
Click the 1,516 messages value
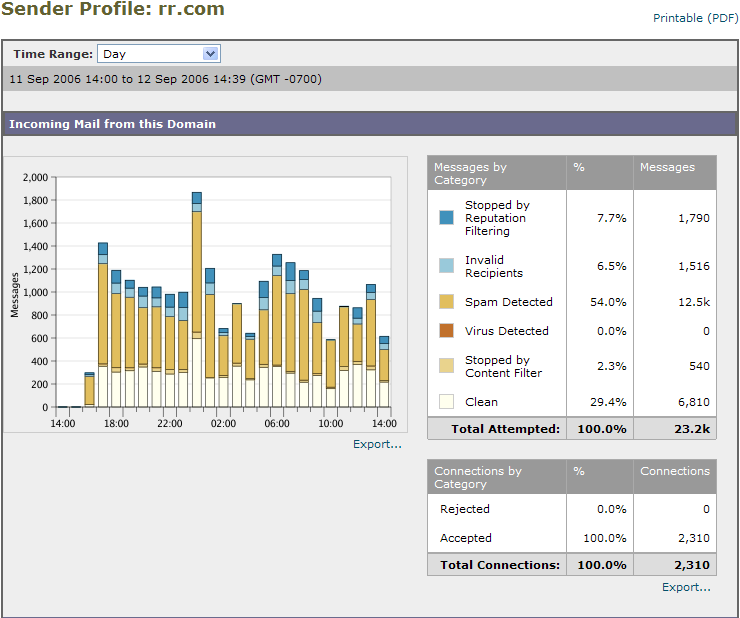694,266
